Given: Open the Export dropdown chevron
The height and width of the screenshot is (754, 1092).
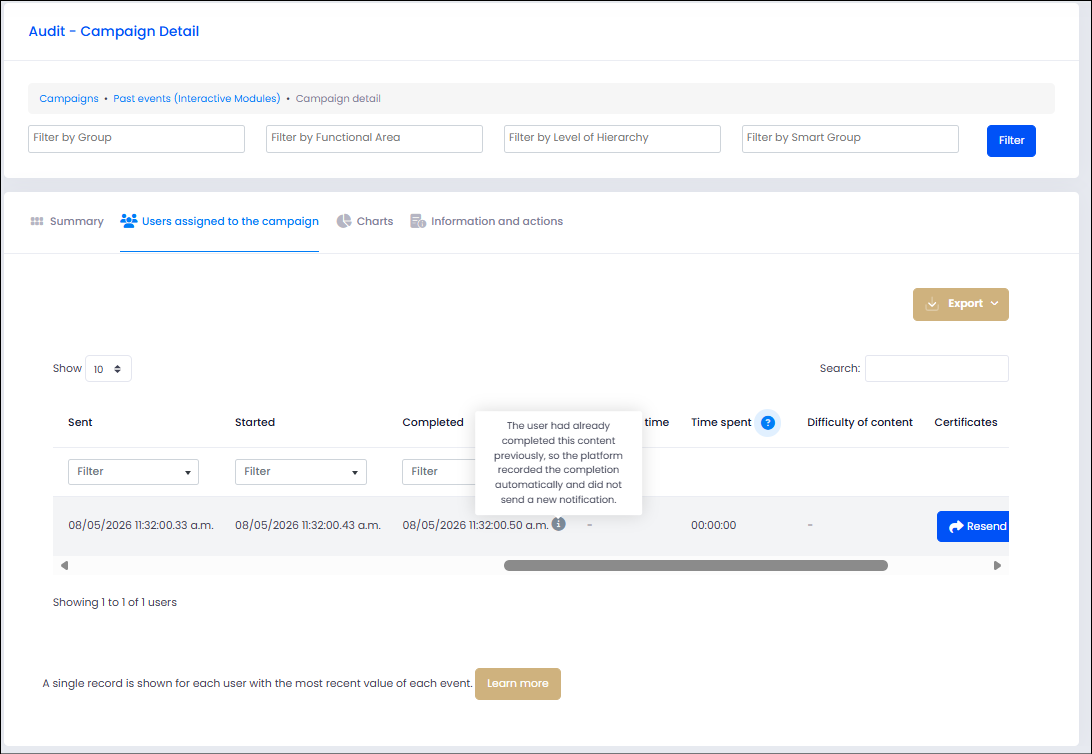Looking at the screenshot, I should click(994, 304).
